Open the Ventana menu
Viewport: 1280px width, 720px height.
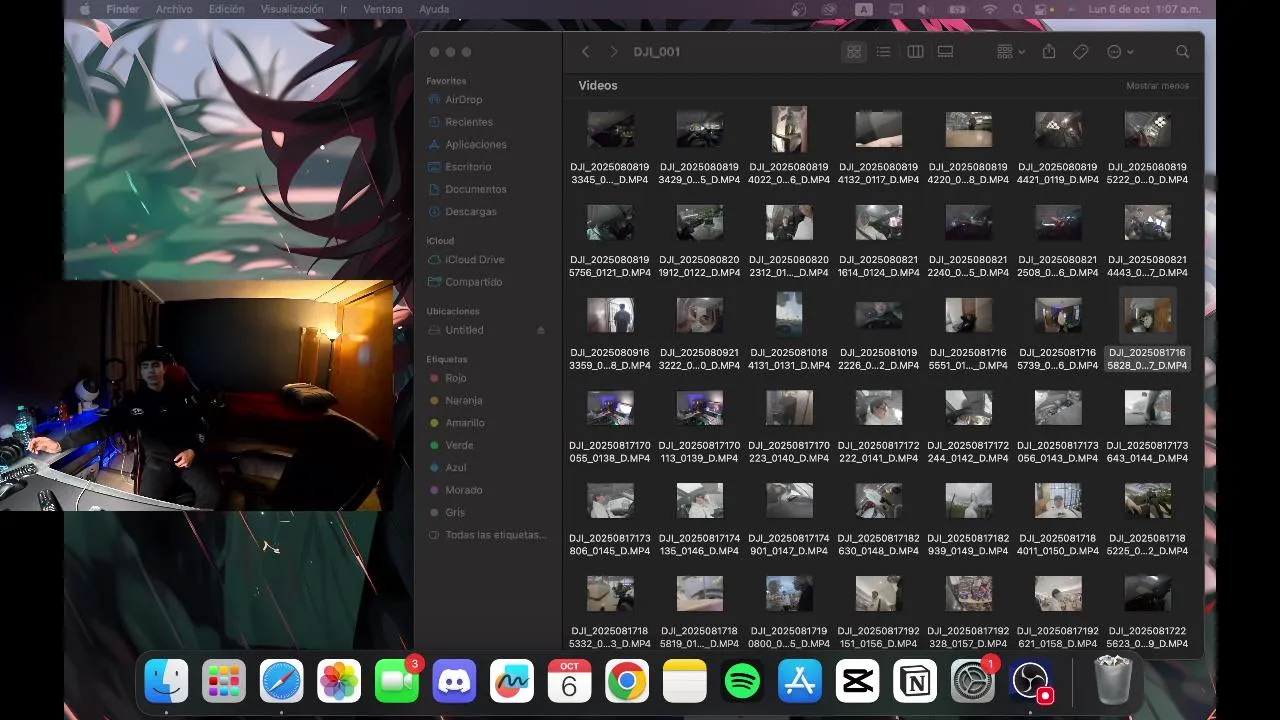tap(383, 9)
